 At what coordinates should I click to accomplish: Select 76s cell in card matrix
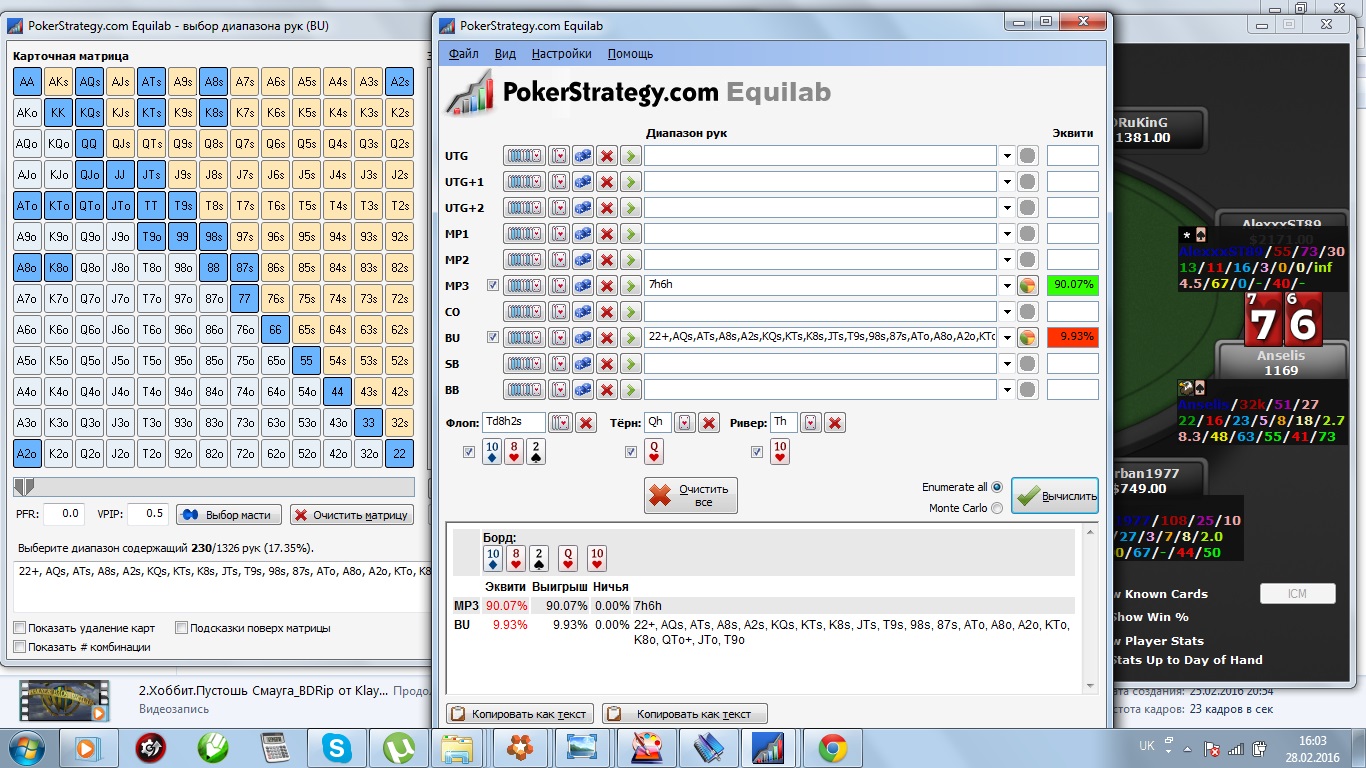[276, 299]
